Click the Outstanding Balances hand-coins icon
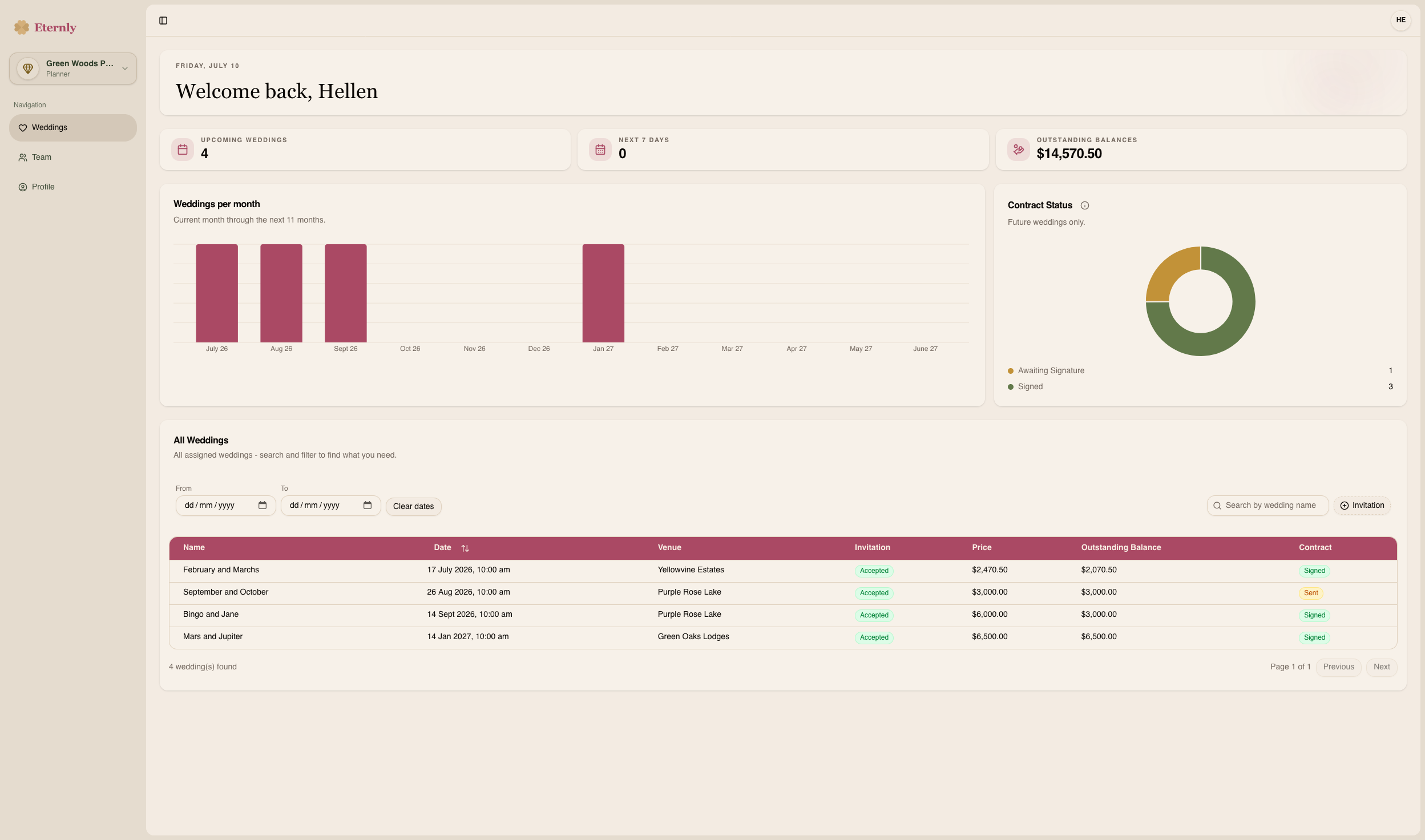The height and width of the screenshot is (840, 1425). [1019, 150]
